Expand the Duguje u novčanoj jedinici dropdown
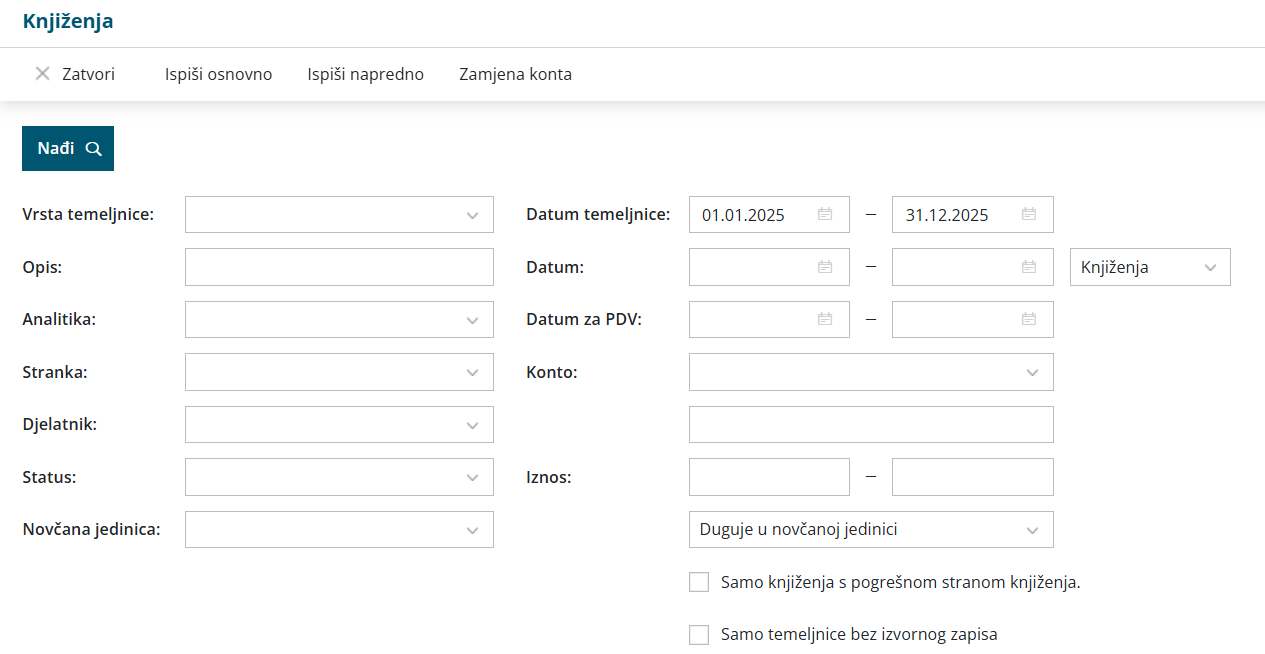1265x654 pixels. tap(1032, 530)
